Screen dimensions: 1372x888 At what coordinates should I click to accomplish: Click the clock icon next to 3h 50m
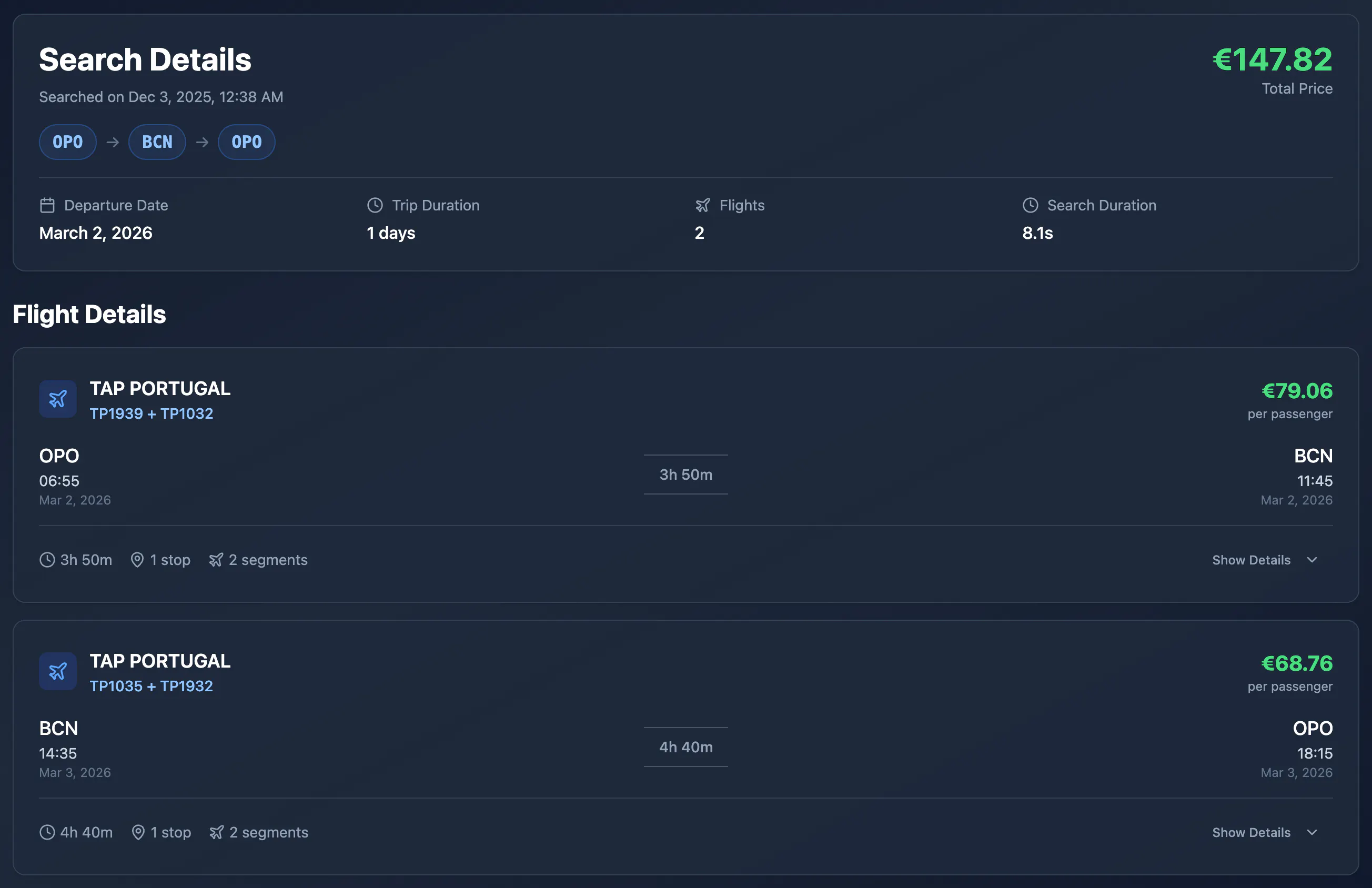(x=47, y=560)
